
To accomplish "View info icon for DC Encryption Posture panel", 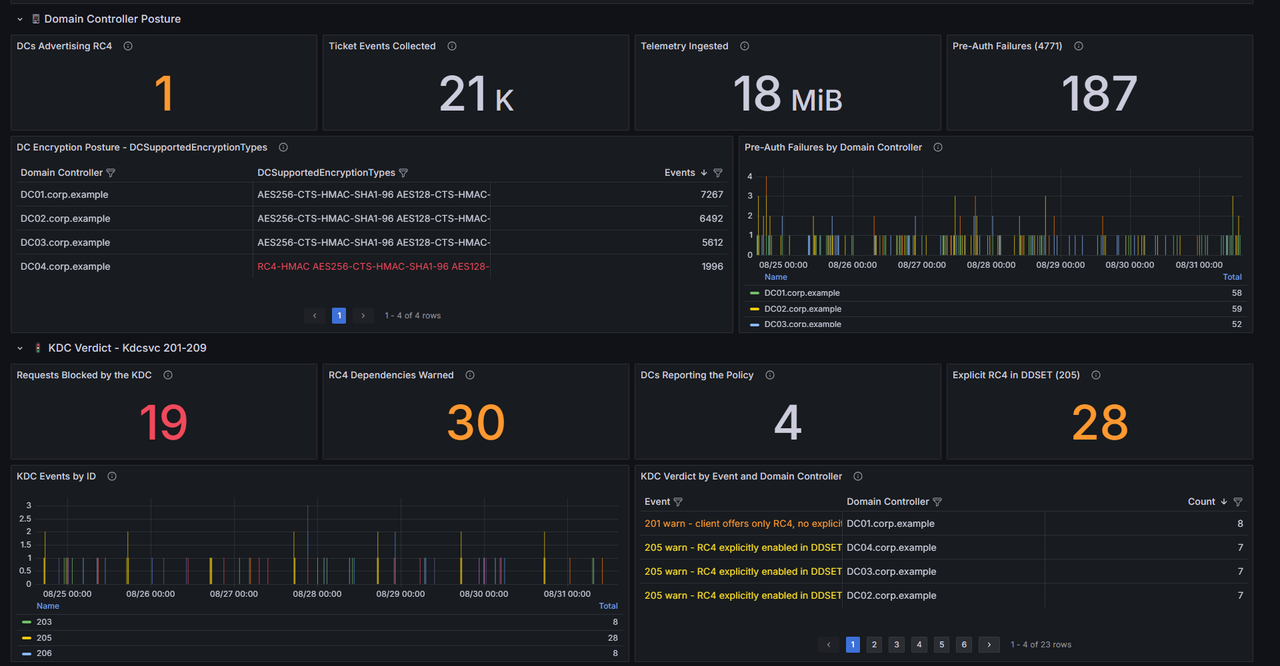I will [x=283, y=147].
